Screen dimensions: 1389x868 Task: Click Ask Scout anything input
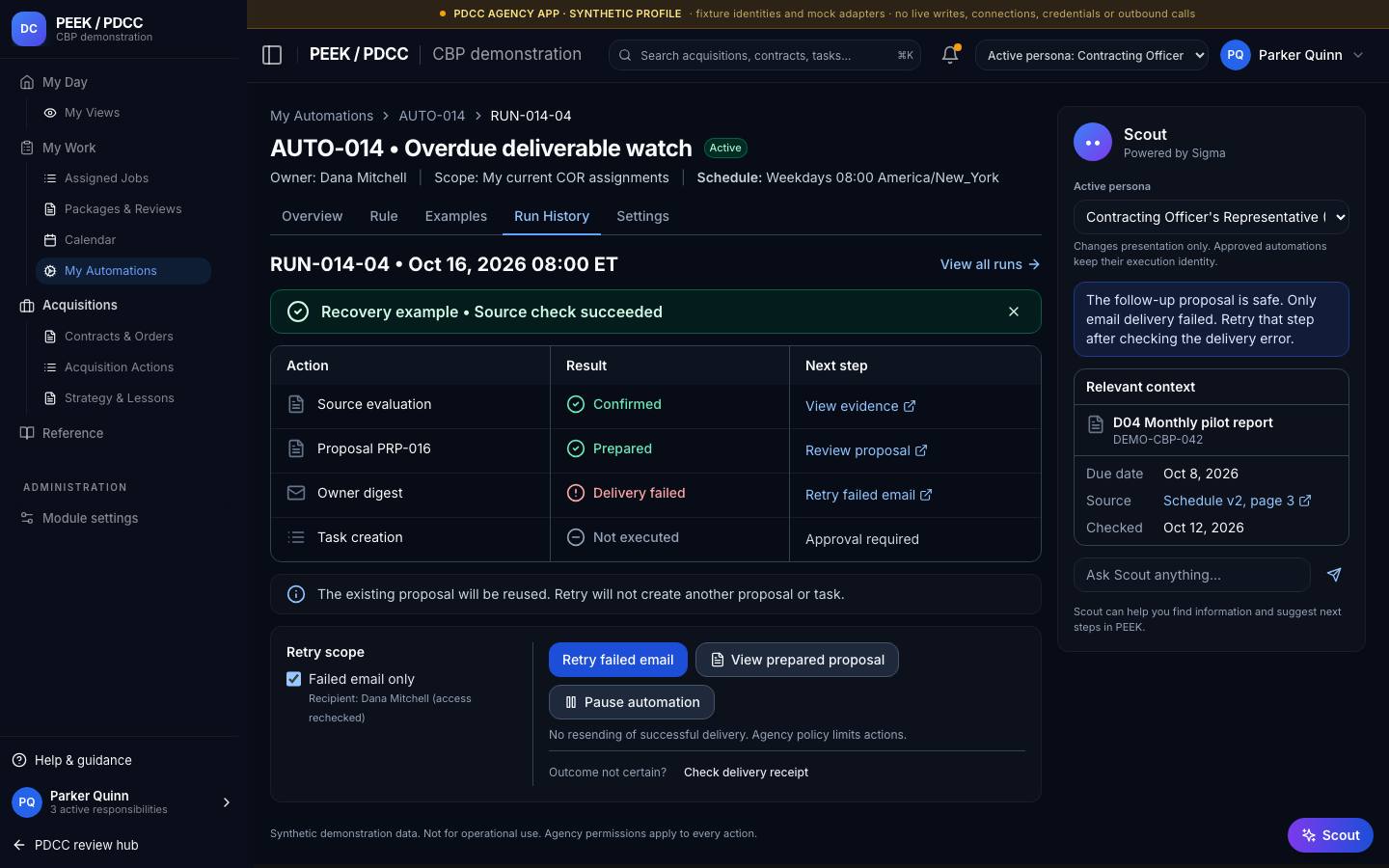[x=1192, y=575]
